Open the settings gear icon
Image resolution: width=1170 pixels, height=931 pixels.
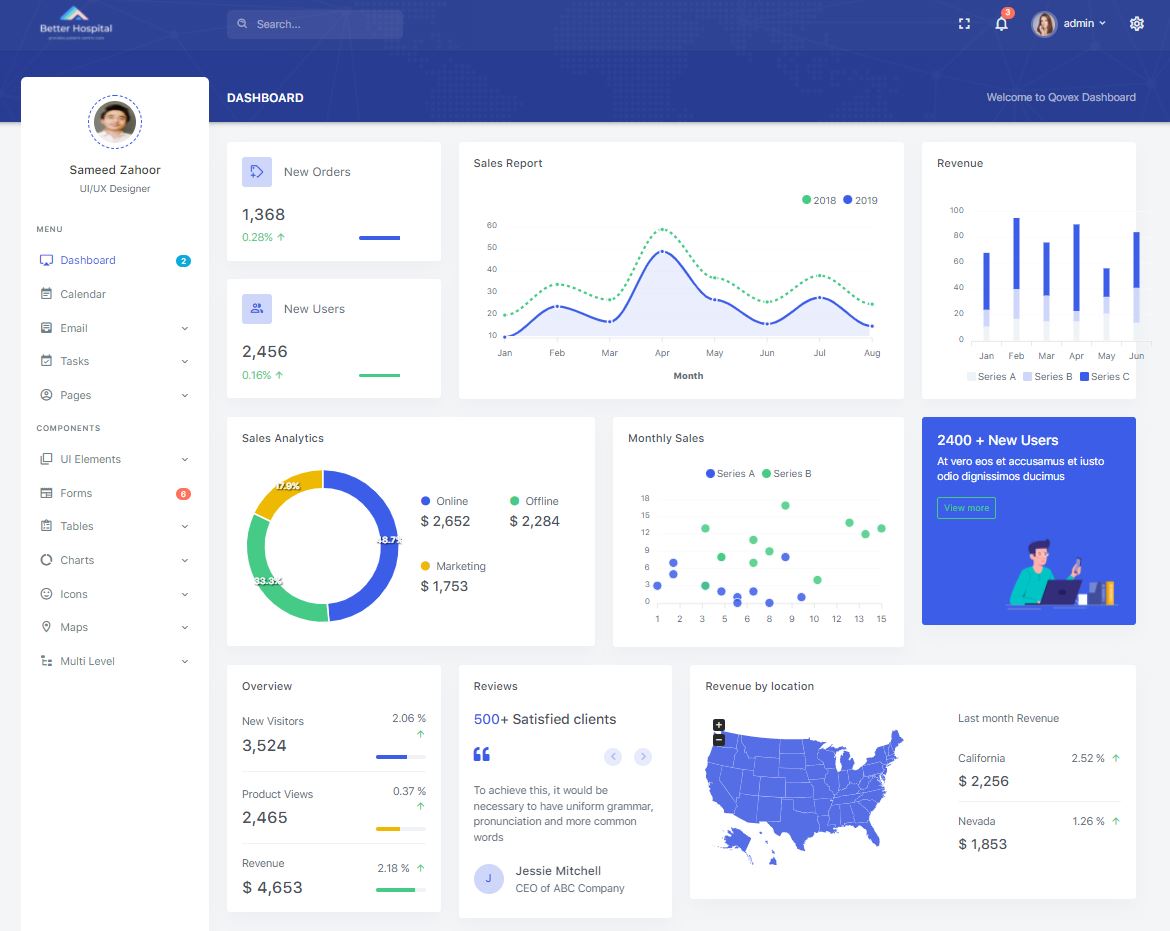tap(1136, 24)
